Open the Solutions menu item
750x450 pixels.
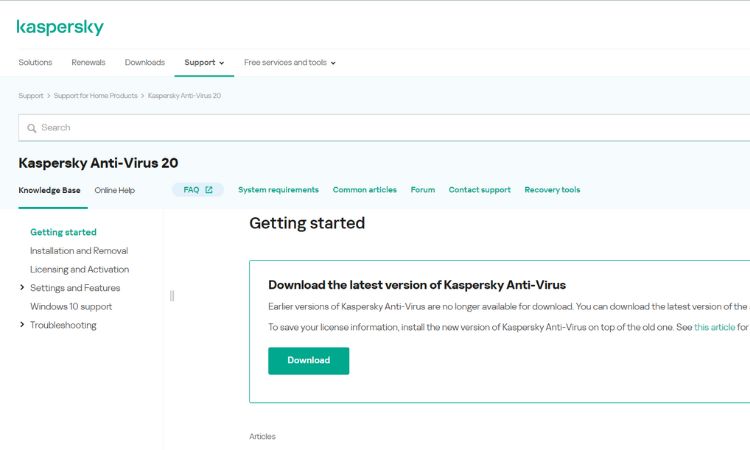pos(35,63)
